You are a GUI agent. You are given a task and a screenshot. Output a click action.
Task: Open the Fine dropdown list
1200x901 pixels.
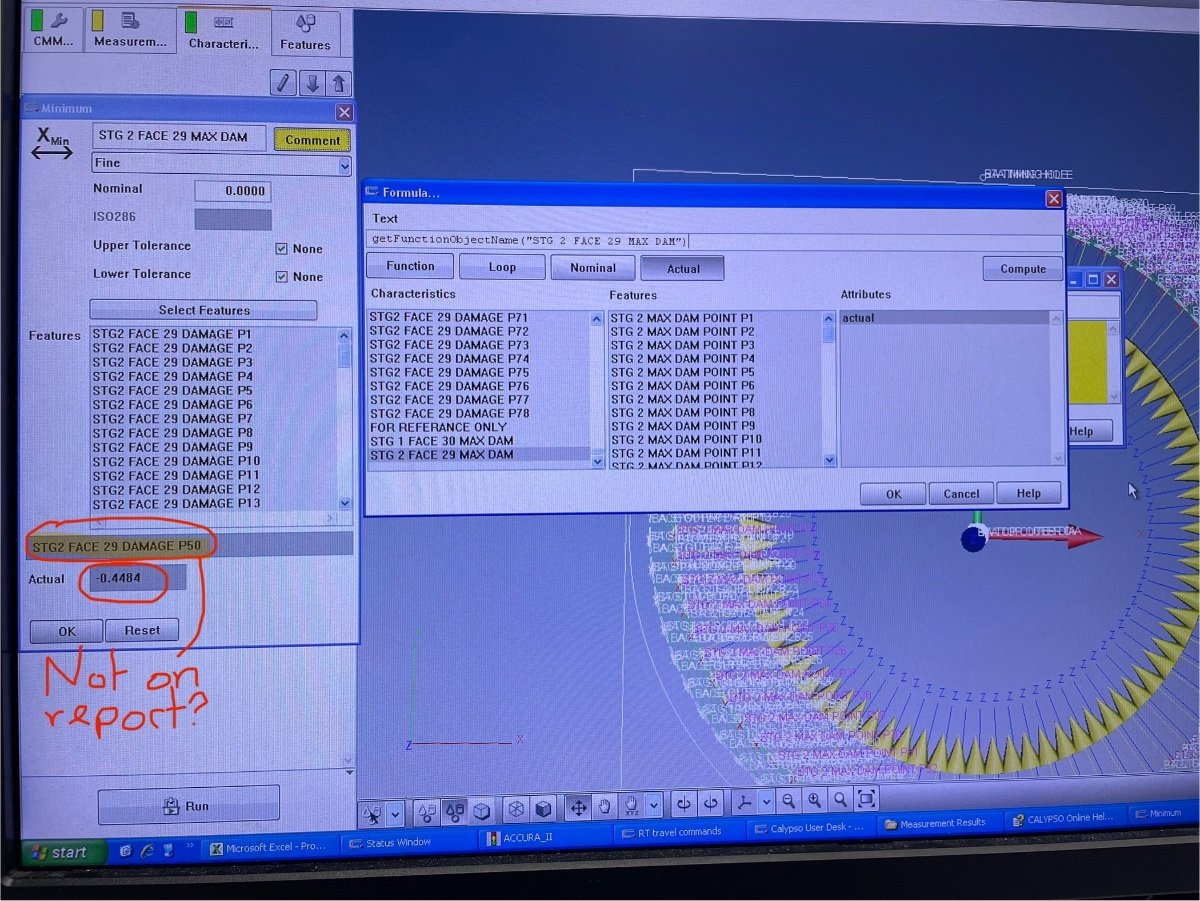[345, 165]
